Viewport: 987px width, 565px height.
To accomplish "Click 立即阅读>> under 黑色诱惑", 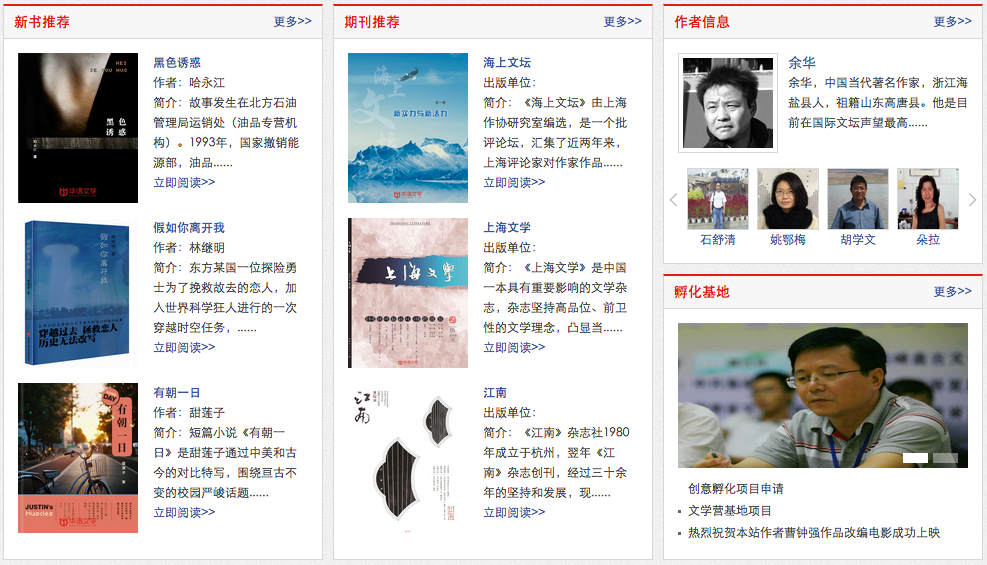I will (184, 182).
